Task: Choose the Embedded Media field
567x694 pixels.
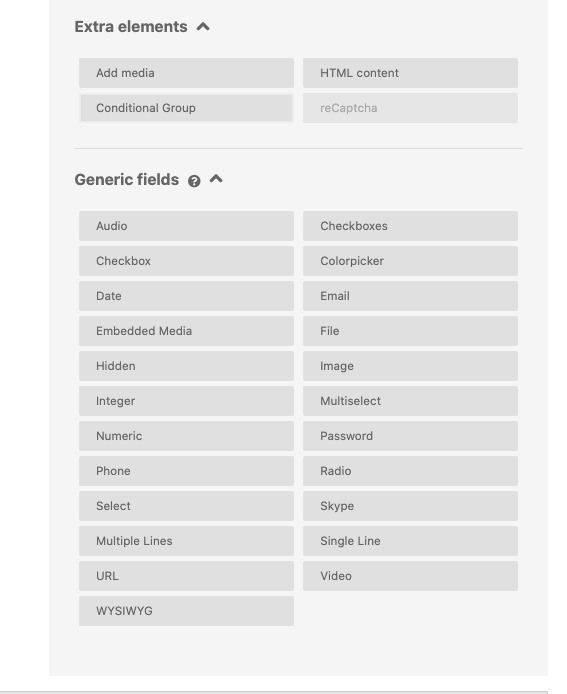Action: point(186,331)
